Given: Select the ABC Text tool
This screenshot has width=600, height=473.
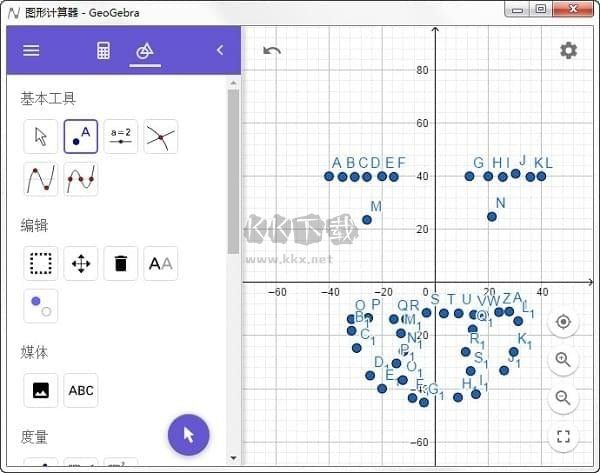Looking at the screenshot, I should (81, 390).
